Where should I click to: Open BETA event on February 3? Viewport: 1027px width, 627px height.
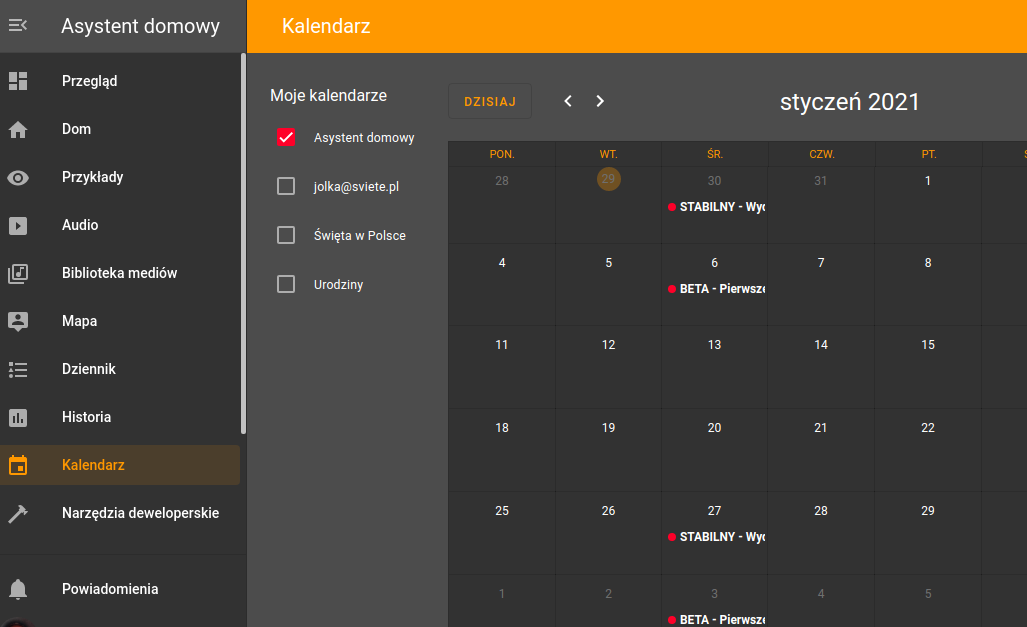(x=716, y=620)
